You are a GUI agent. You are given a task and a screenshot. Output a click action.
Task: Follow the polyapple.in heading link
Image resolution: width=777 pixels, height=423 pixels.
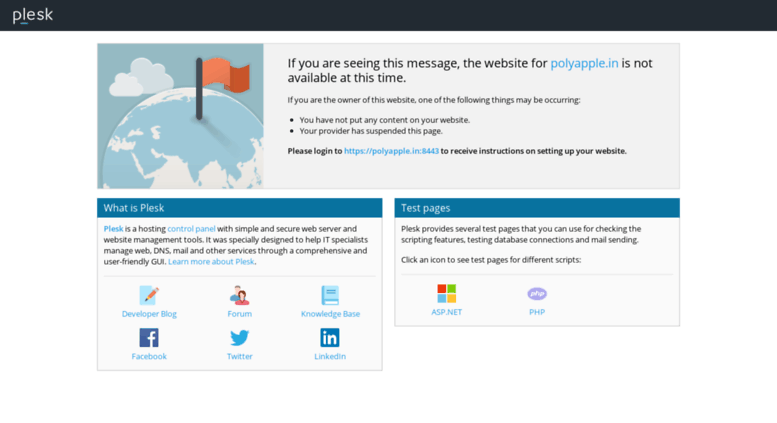click(x=584, y=63)
